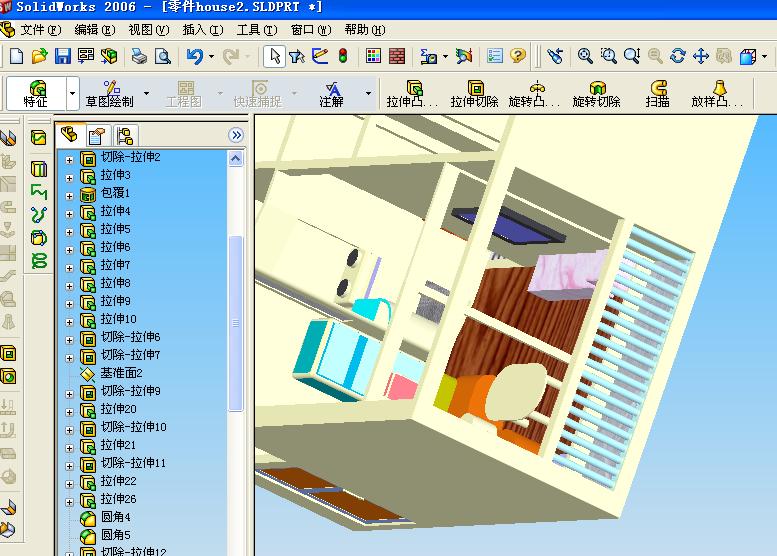
Task: Select the Rotate View tool
Action: (677, 56)
